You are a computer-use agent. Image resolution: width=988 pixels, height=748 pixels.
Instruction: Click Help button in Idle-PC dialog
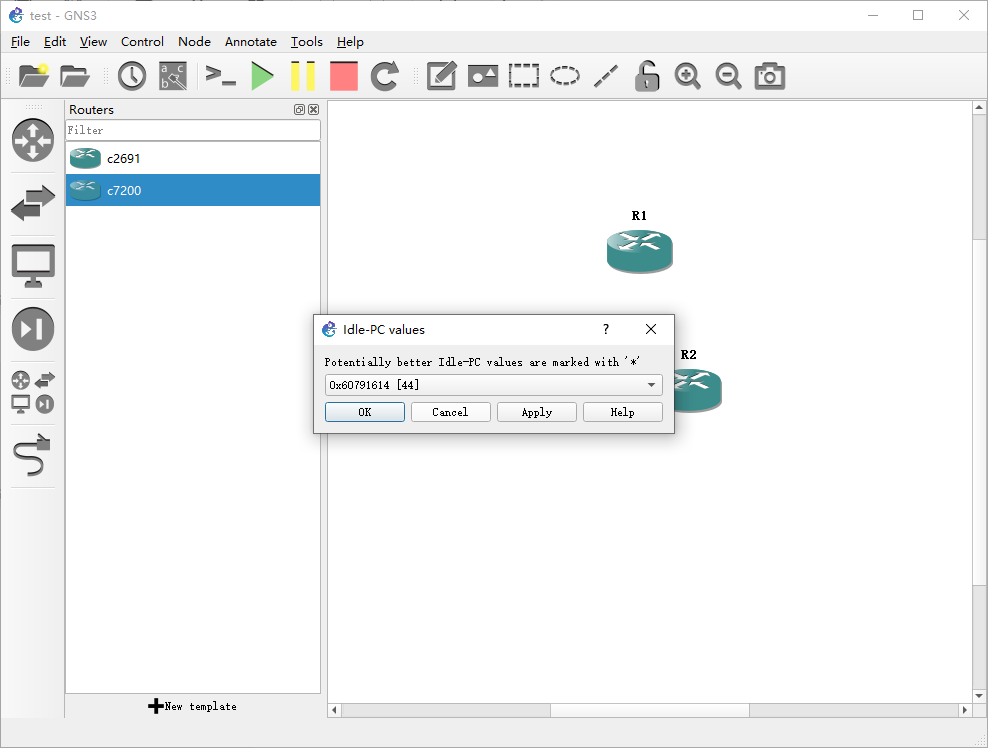tap(623, 412)
